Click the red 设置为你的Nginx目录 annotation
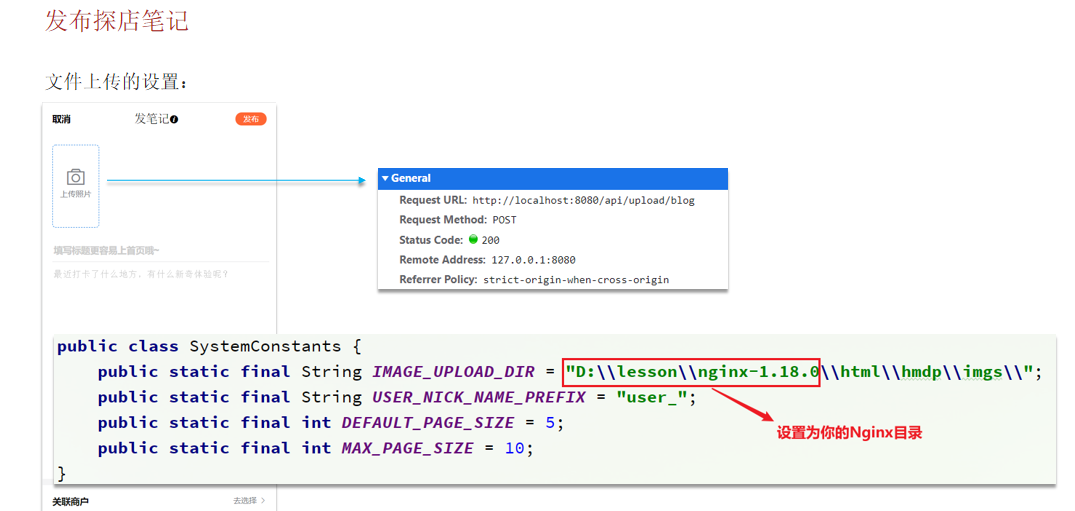Viewport: 1075px width, 511px height. click(849, 433)
